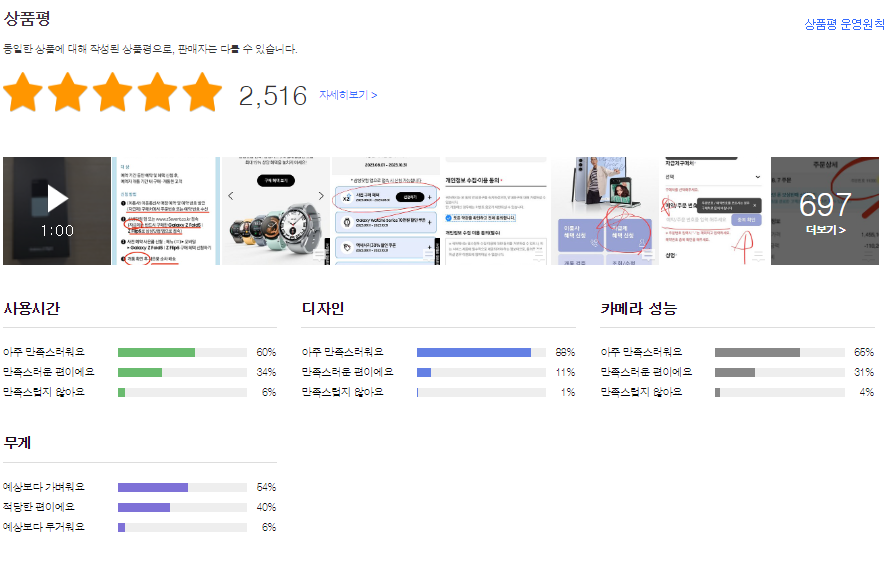Open 상품평 운영원칙 link

[x=844, y=24]
